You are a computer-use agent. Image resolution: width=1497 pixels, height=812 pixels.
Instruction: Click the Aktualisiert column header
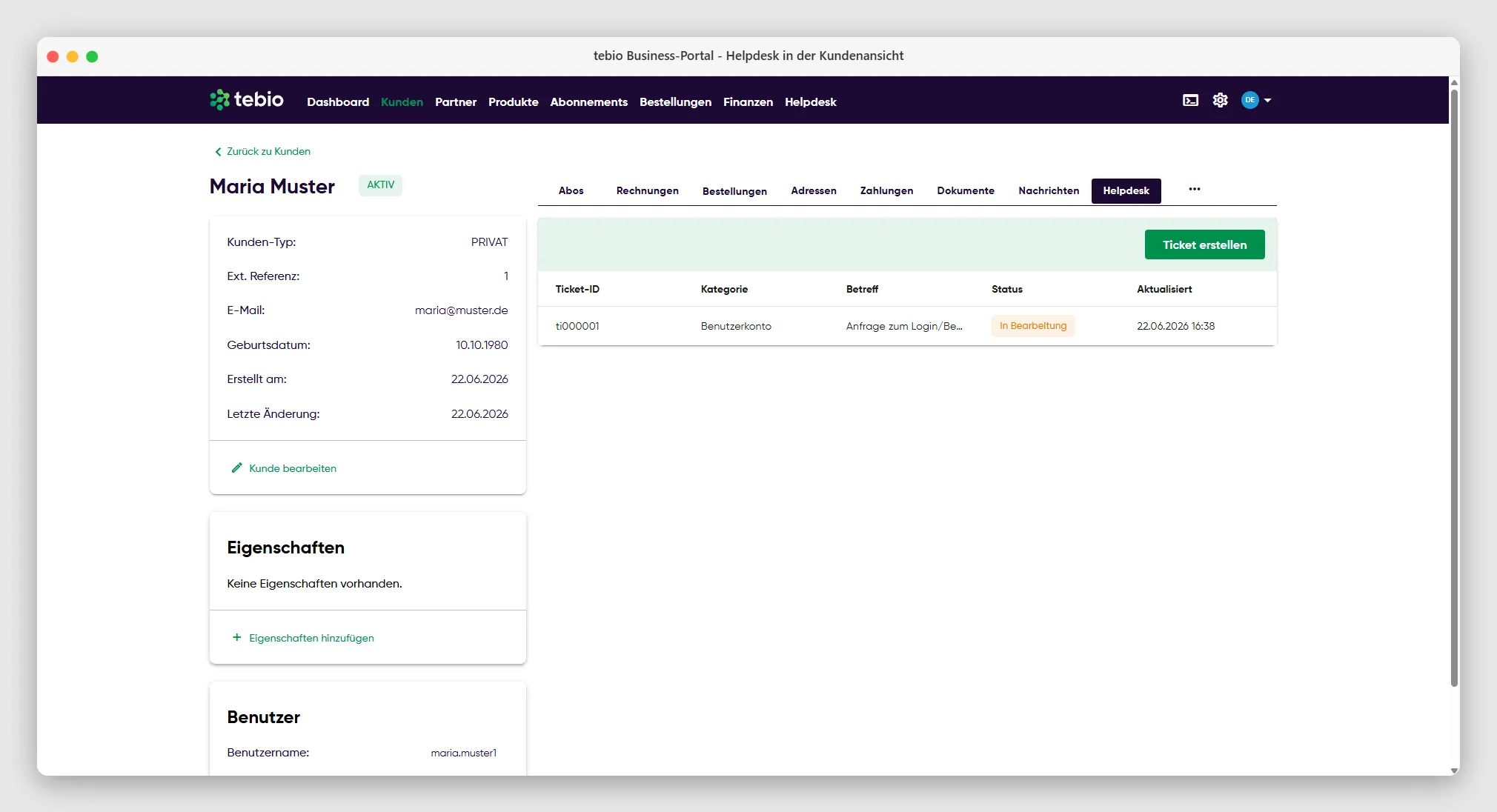pyautogui.click(x=1164, y=289)
